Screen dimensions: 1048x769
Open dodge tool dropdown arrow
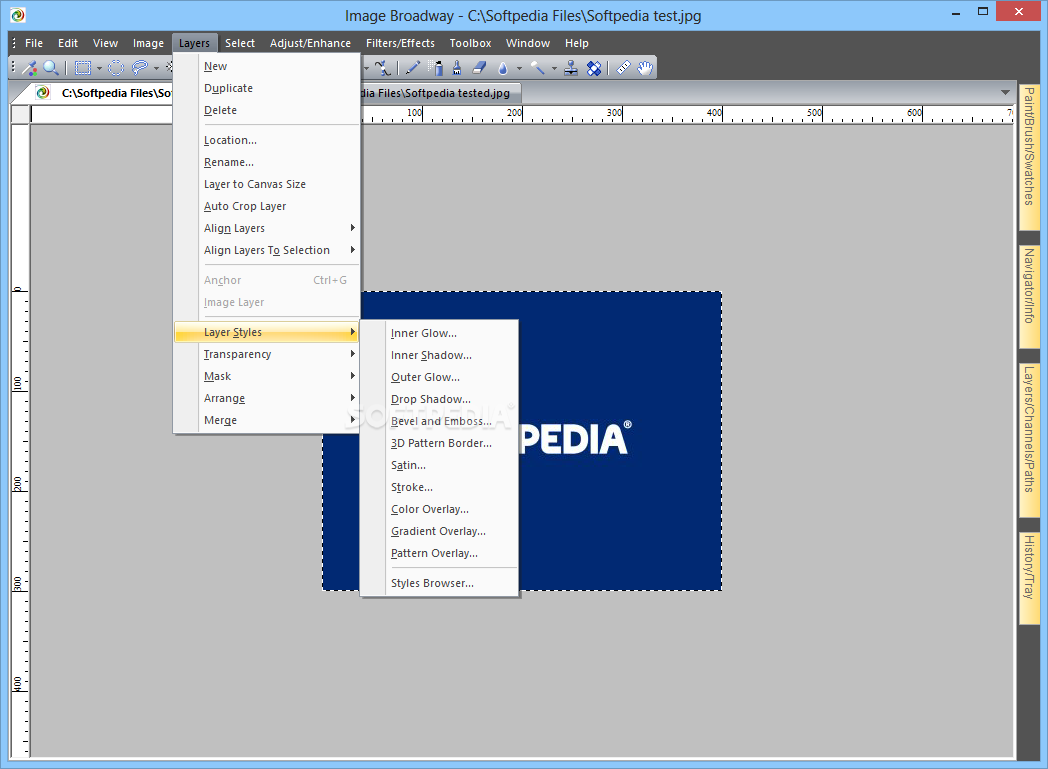553,68
